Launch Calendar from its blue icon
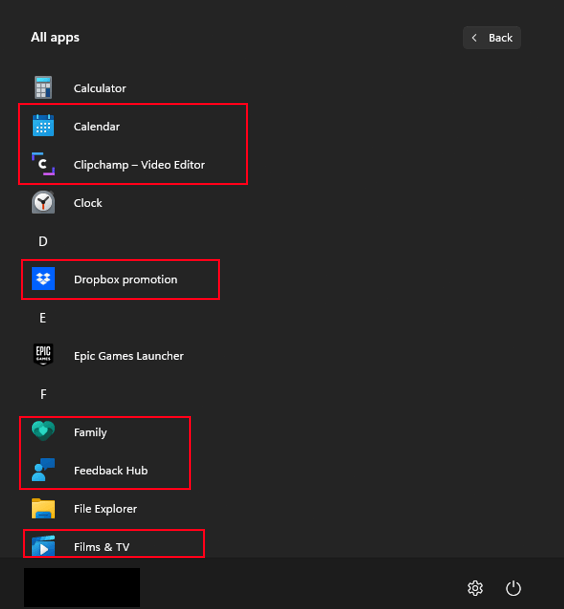 [43, 125]
